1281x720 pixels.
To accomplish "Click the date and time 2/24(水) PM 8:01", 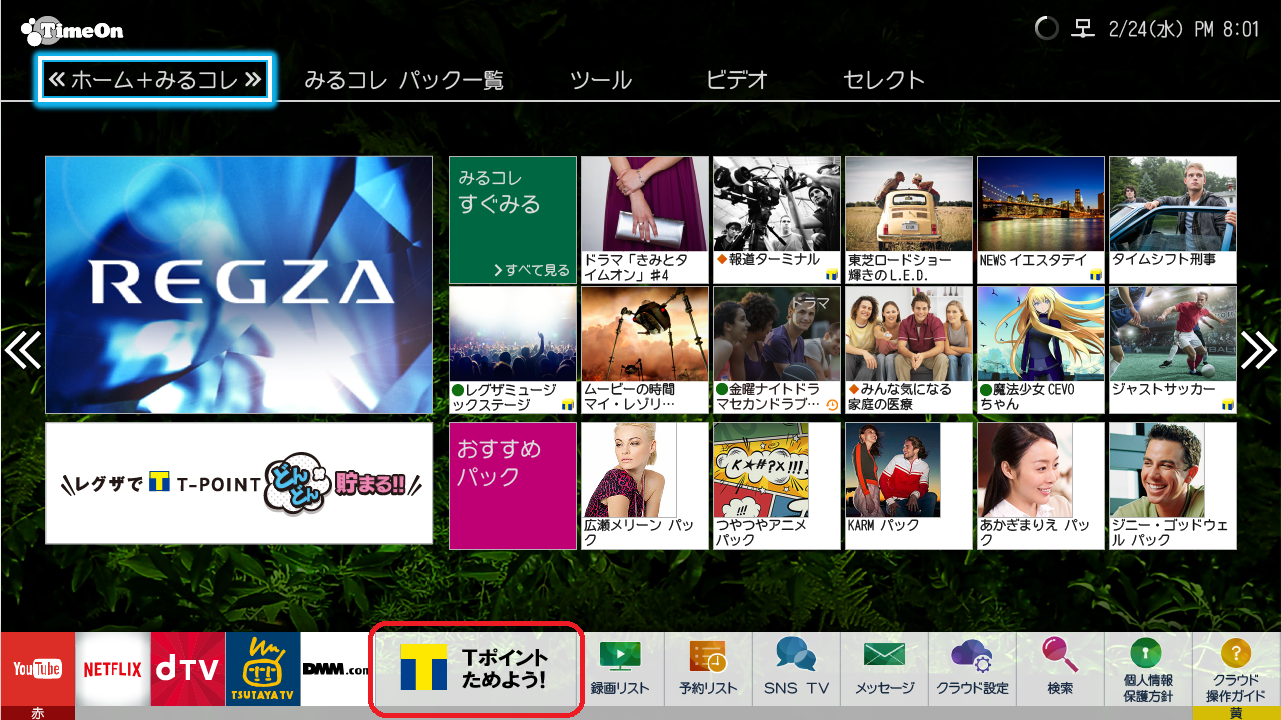I will tap(1184, 29).
